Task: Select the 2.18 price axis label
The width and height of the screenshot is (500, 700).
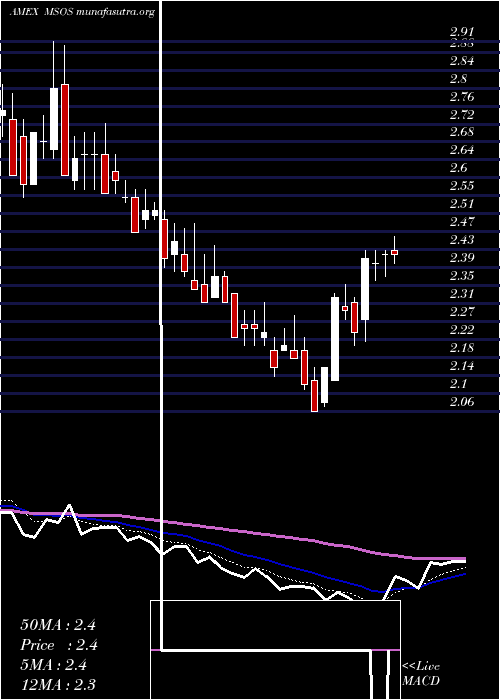Action: [x=462, y=347]
